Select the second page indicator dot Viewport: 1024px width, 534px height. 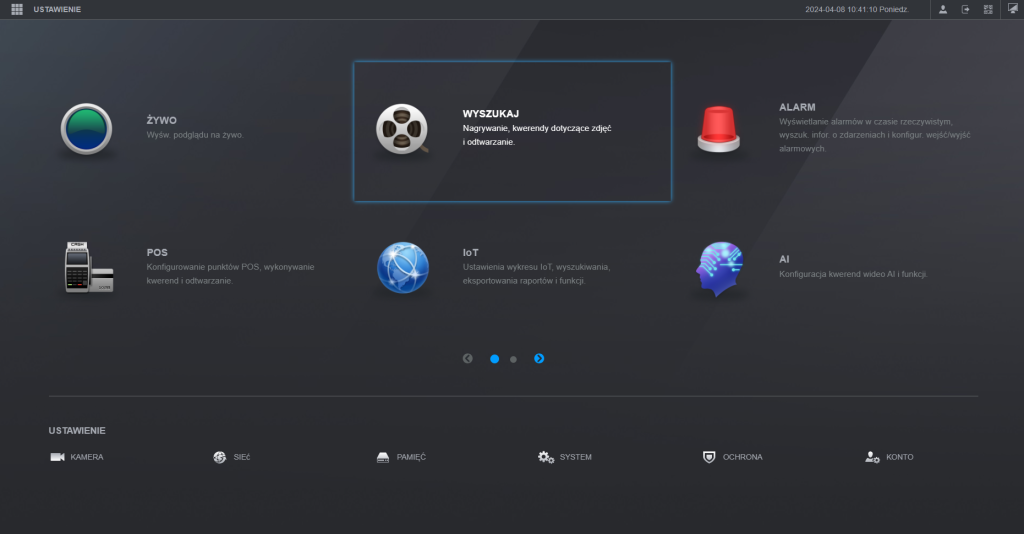click(x=513, y=358)
